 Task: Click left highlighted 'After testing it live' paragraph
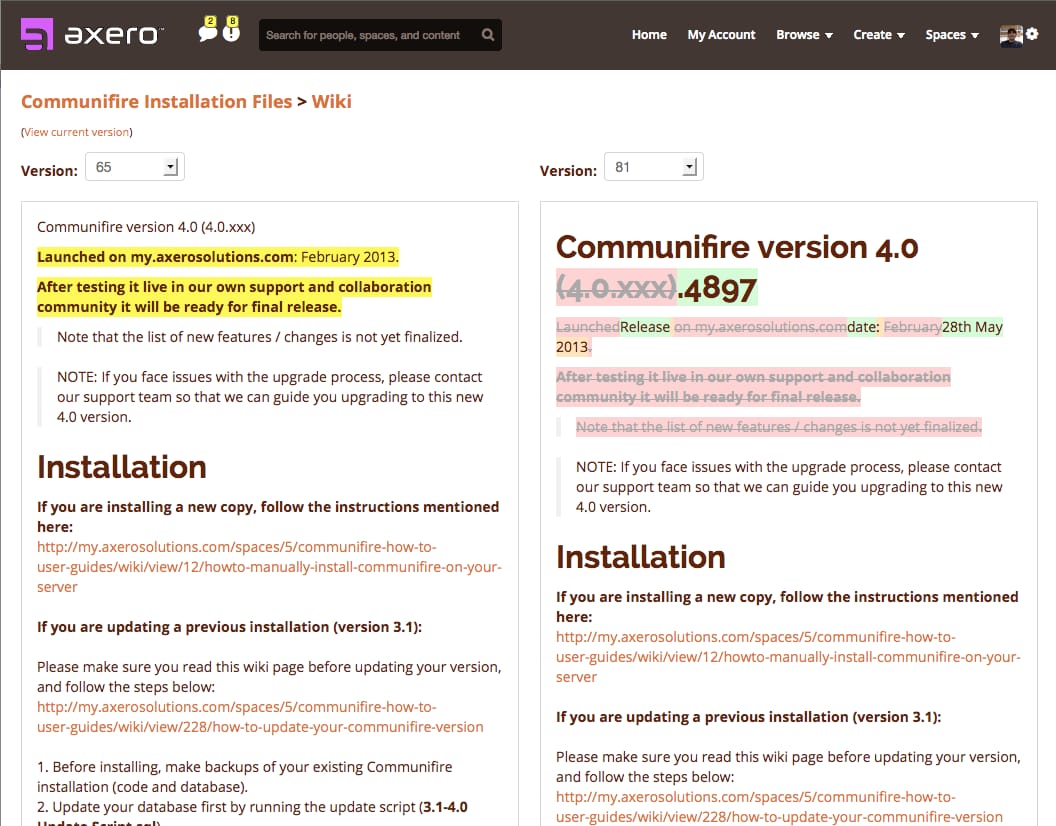point(234,296)
